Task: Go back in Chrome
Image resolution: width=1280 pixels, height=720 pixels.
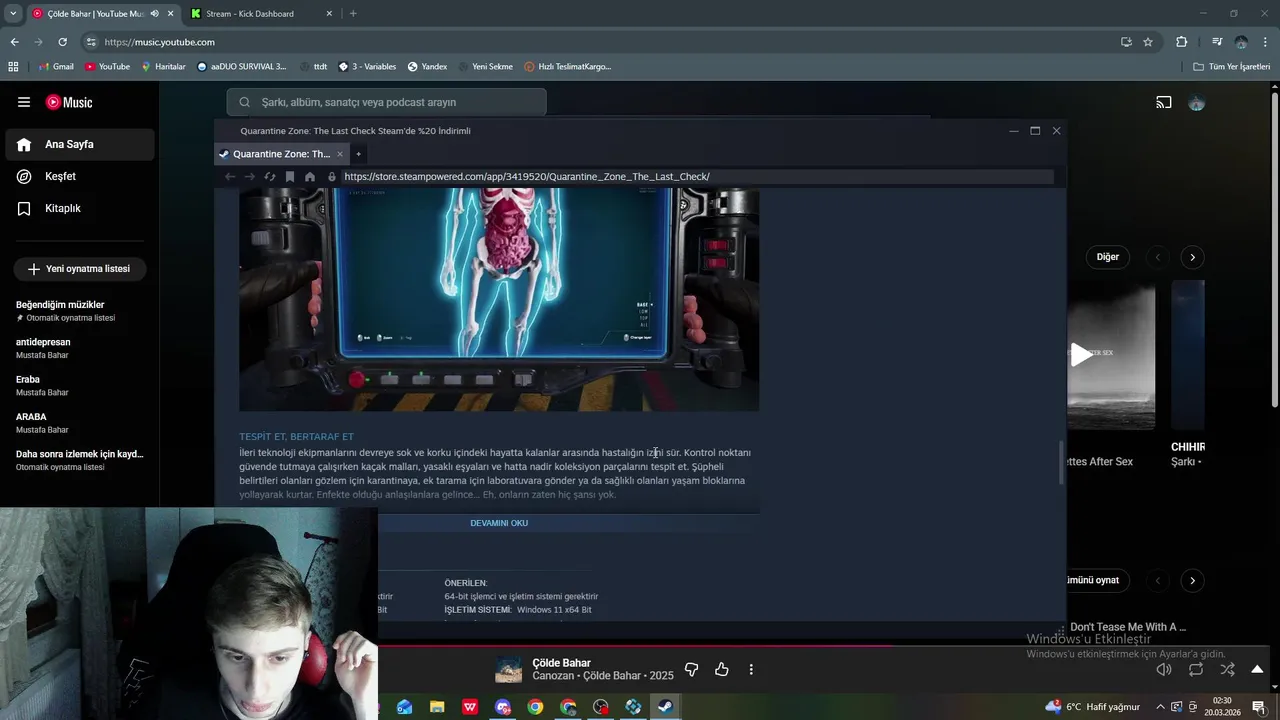Action: pos(14,42)
